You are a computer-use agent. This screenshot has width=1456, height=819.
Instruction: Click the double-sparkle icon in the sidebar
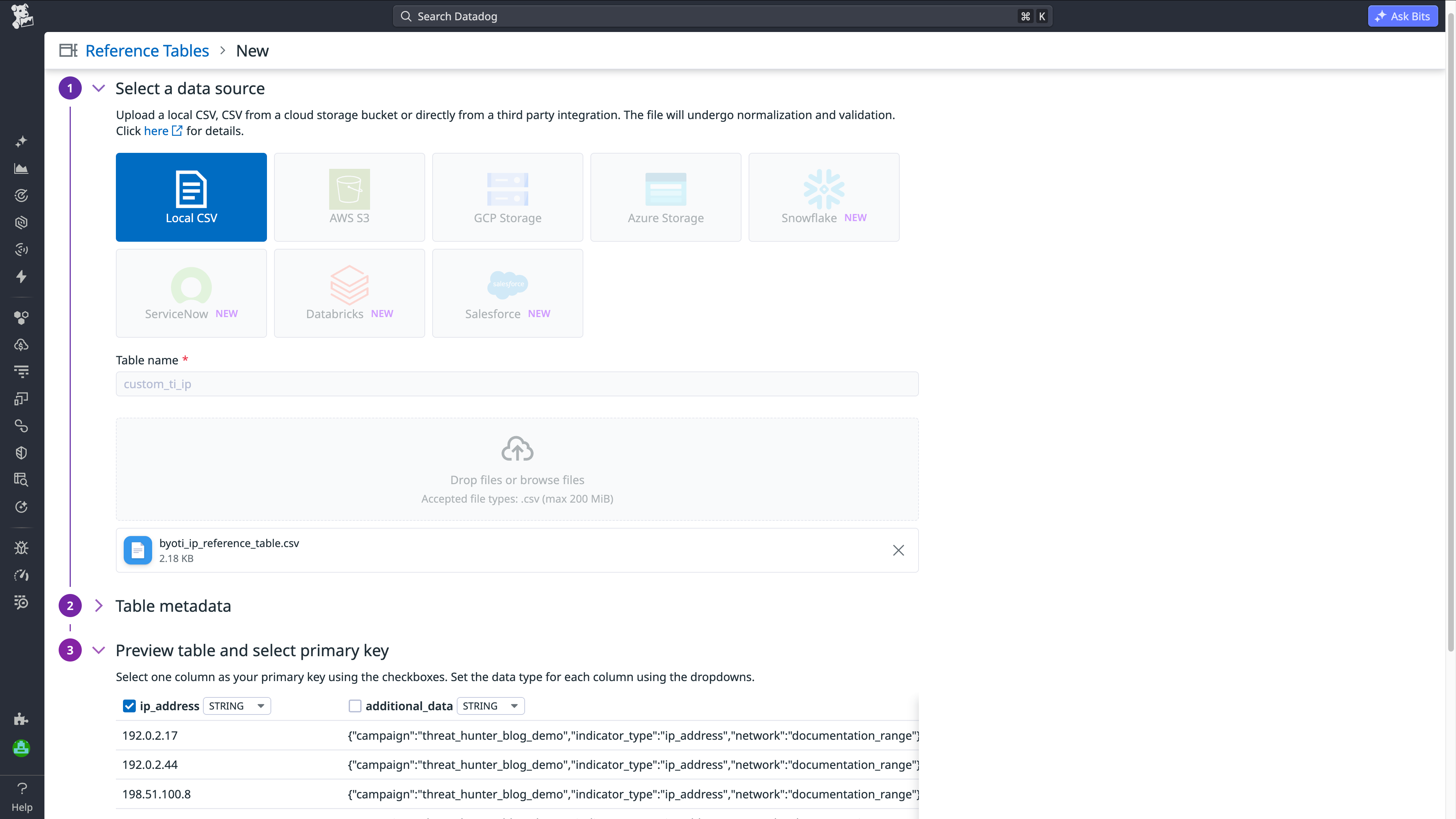click(x=21, y=141)
